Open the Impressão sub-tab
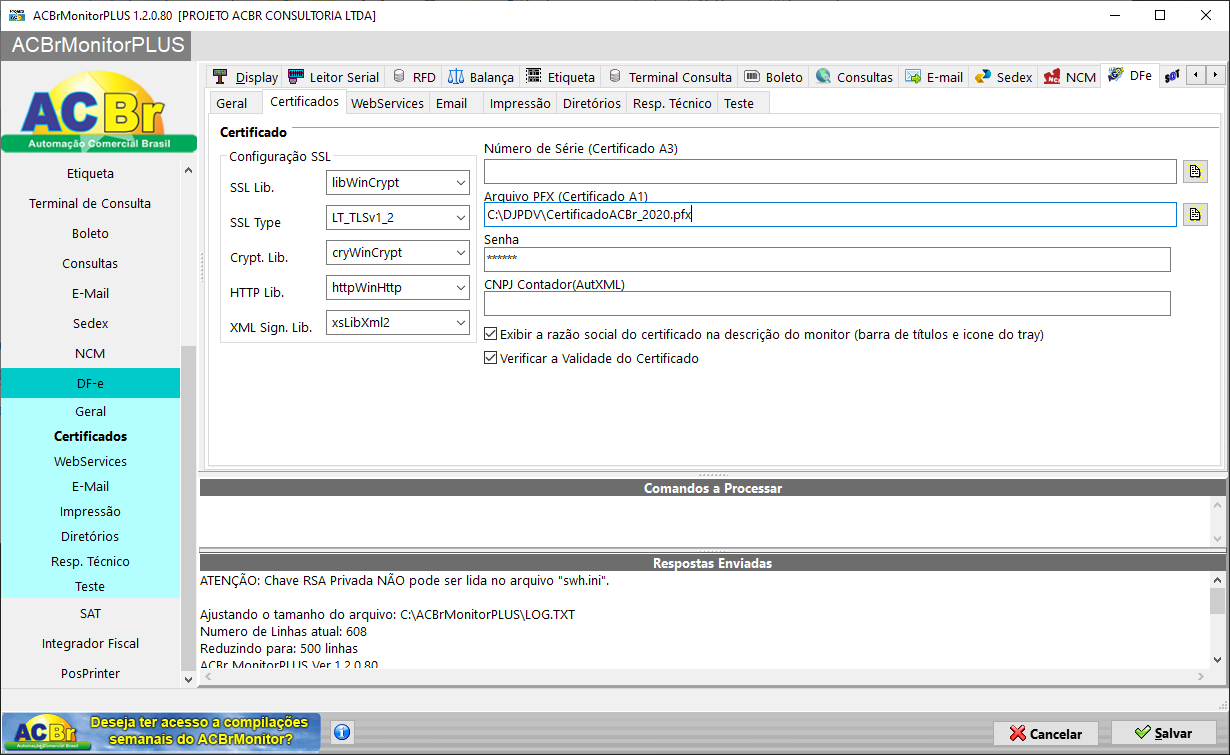 coord(520,103)
